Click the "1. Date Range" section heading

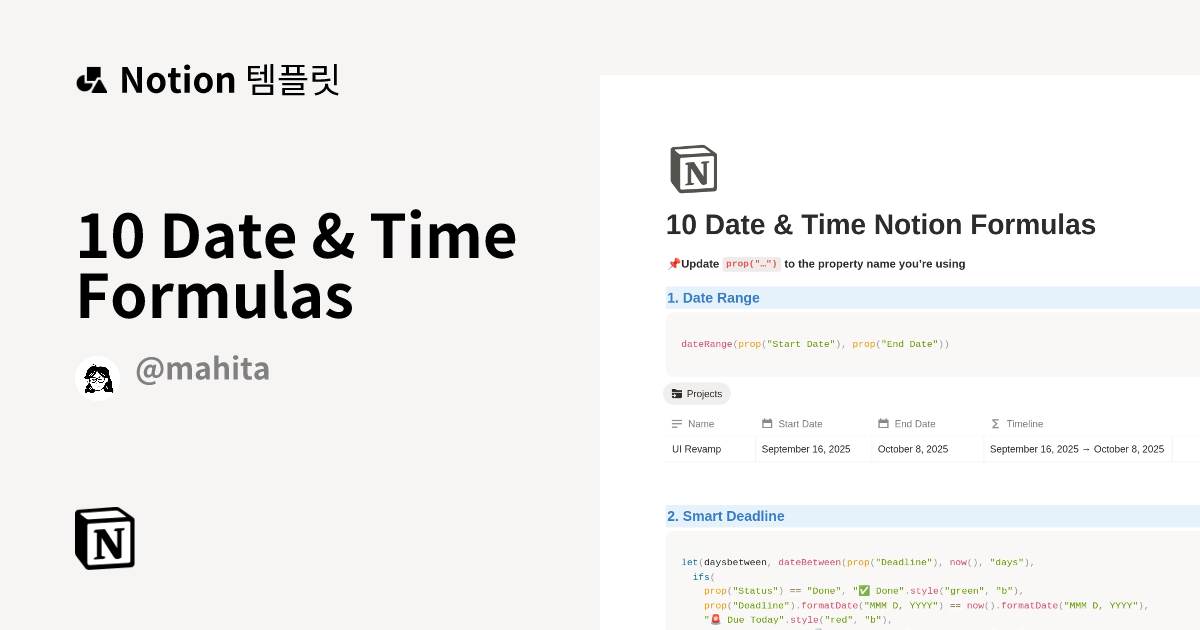pyautogui.click(x=713, y=297)
